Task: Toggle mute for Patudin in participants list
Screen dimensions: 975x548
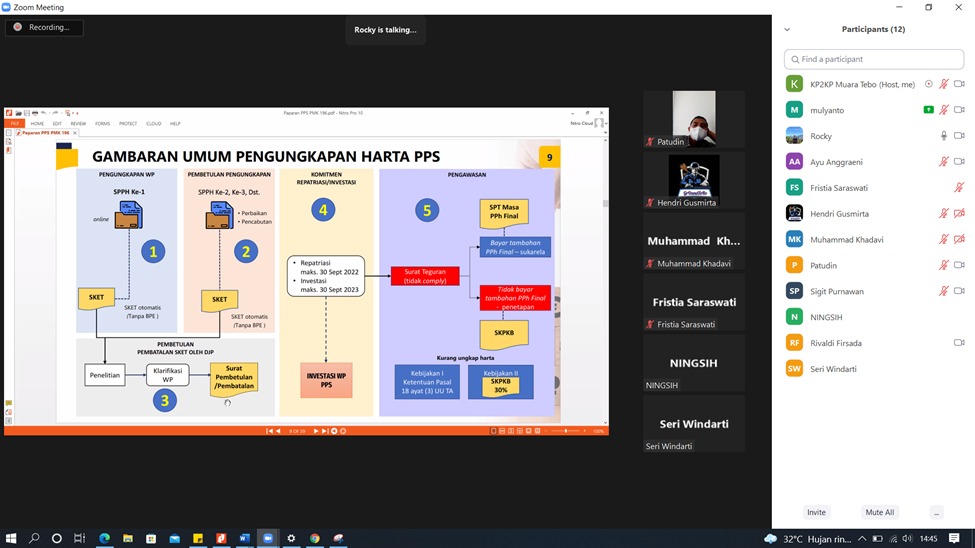Action: click(943, 265)
